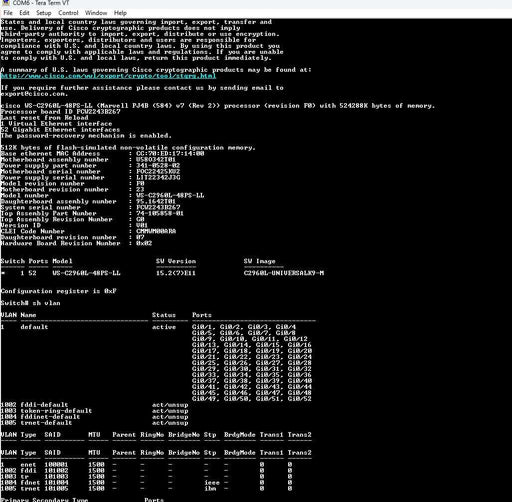The image size is (512, 502).
Task: Click the 'Configuration register is 0xF' line
Action: [x=59, y=291]
